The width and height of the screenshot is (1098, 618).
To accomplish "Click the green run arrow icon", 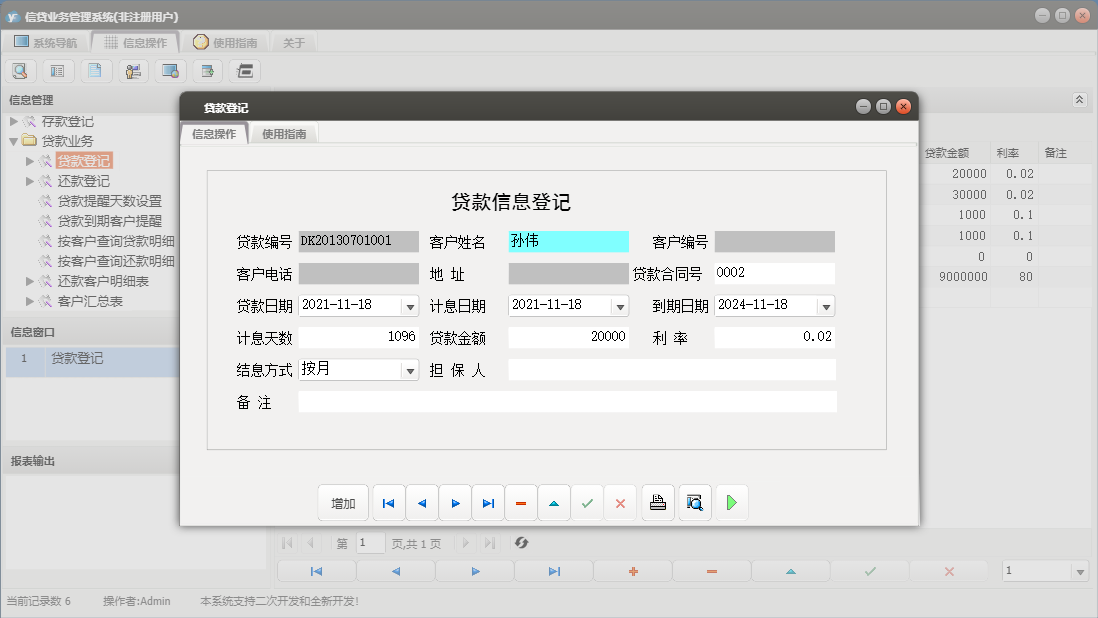I will click(731, 503).
